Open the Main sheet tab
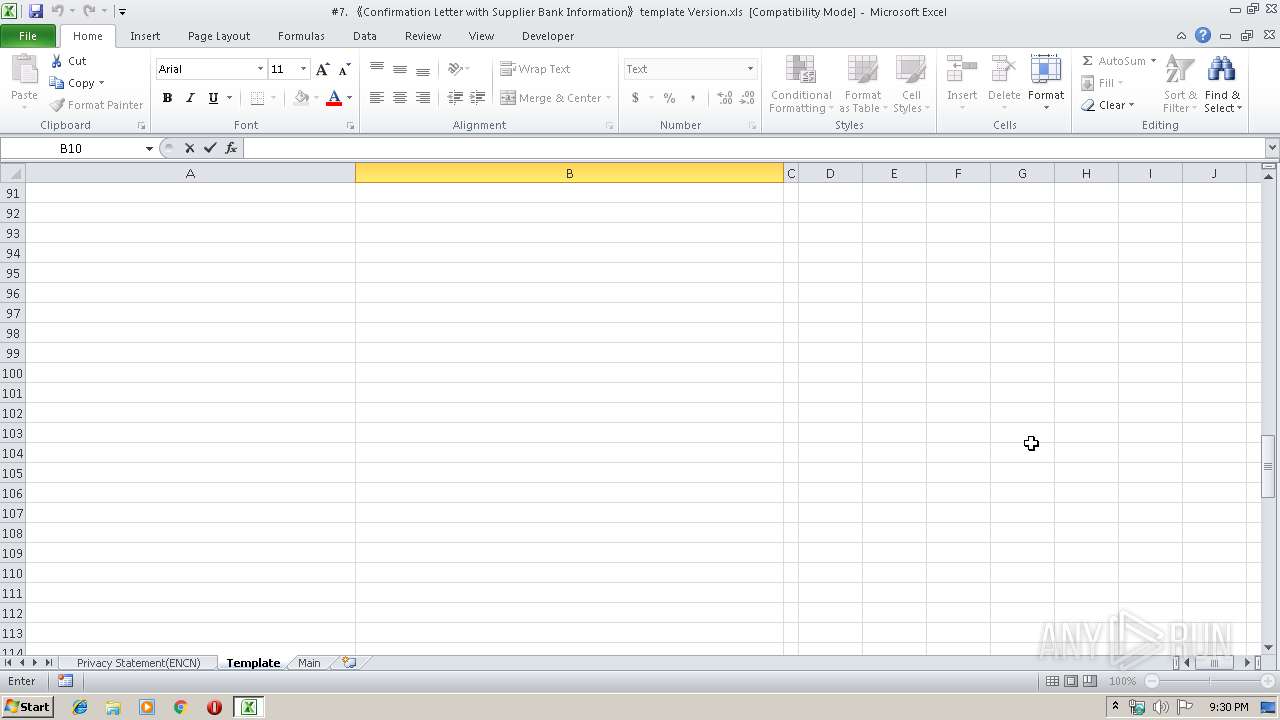This screenshot has width=1280, height=720. click(309, 663)
